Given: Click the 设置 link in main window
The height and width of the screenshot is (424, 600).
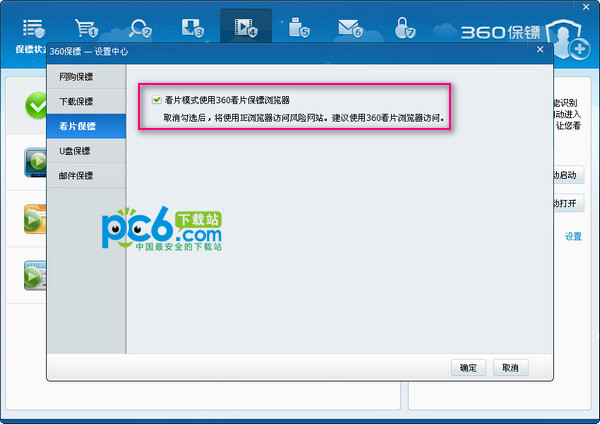Looking at the screenshot, I should pyautogui.click(x=573, y=236).
